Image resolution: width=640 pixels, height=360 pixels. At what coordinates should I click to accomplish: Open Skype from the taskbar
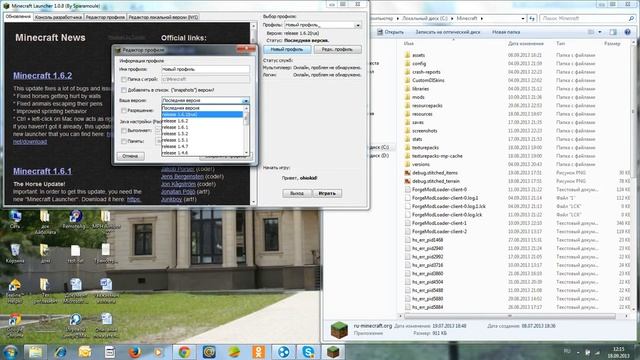pos(309,351)
